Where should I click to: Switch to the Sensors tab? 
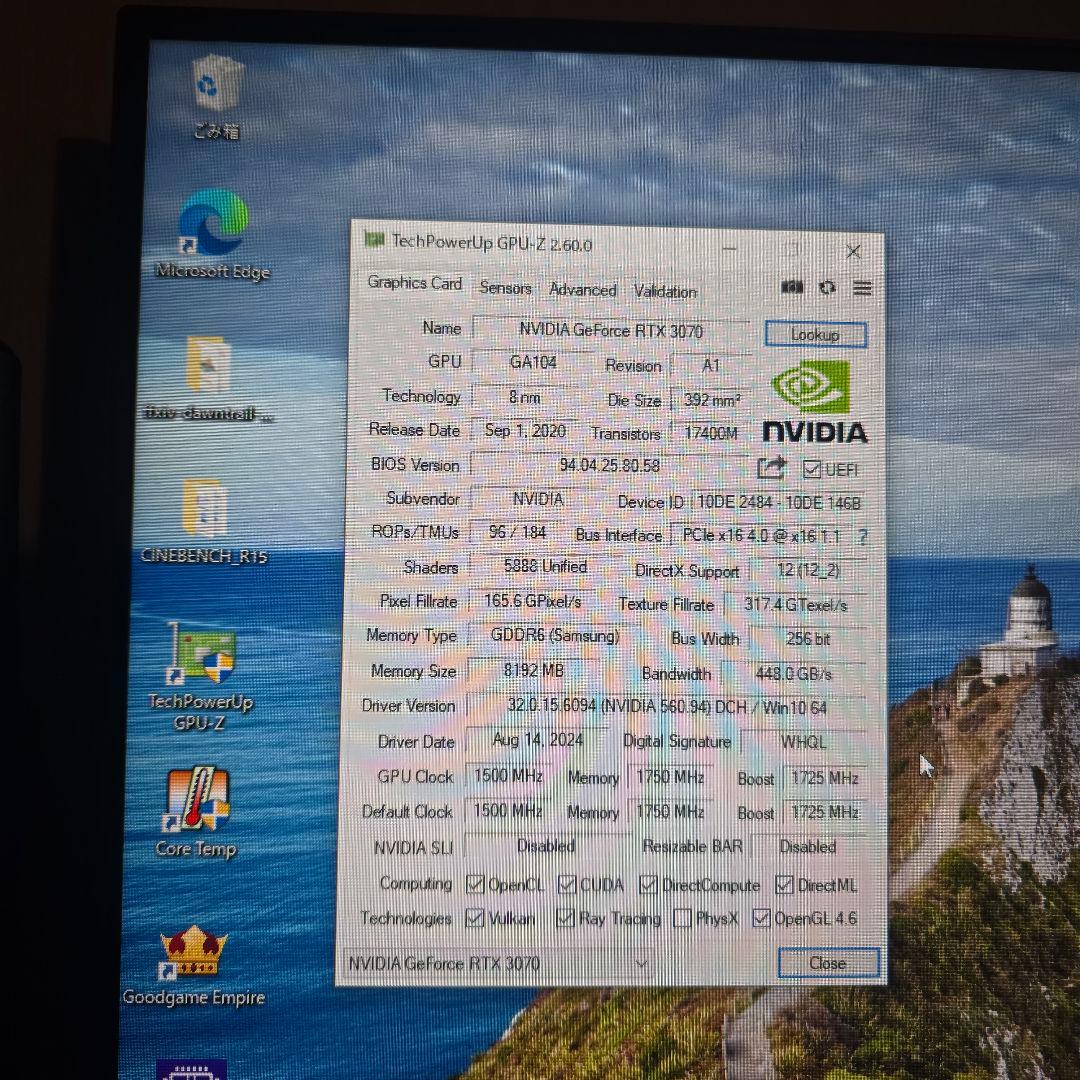[505, 288]
